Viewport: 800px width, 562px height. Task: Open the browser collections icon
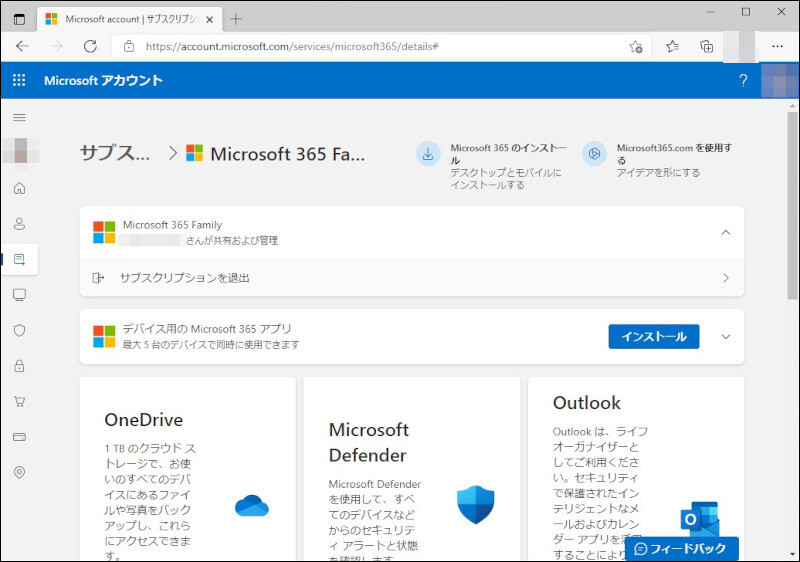707,47
